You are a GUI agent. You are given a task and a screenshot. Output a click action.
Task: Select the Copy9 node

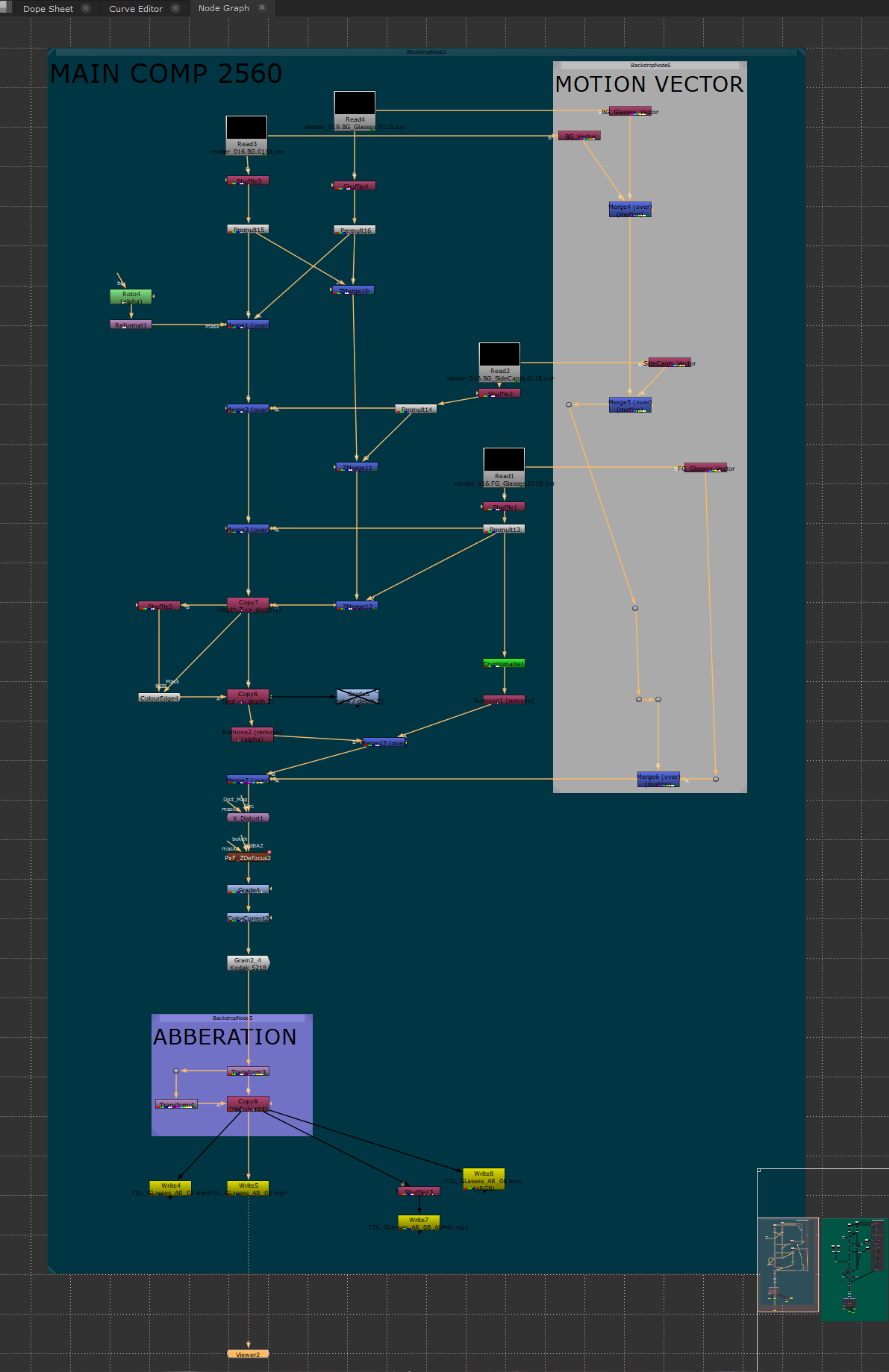(x=248, y=1104)
